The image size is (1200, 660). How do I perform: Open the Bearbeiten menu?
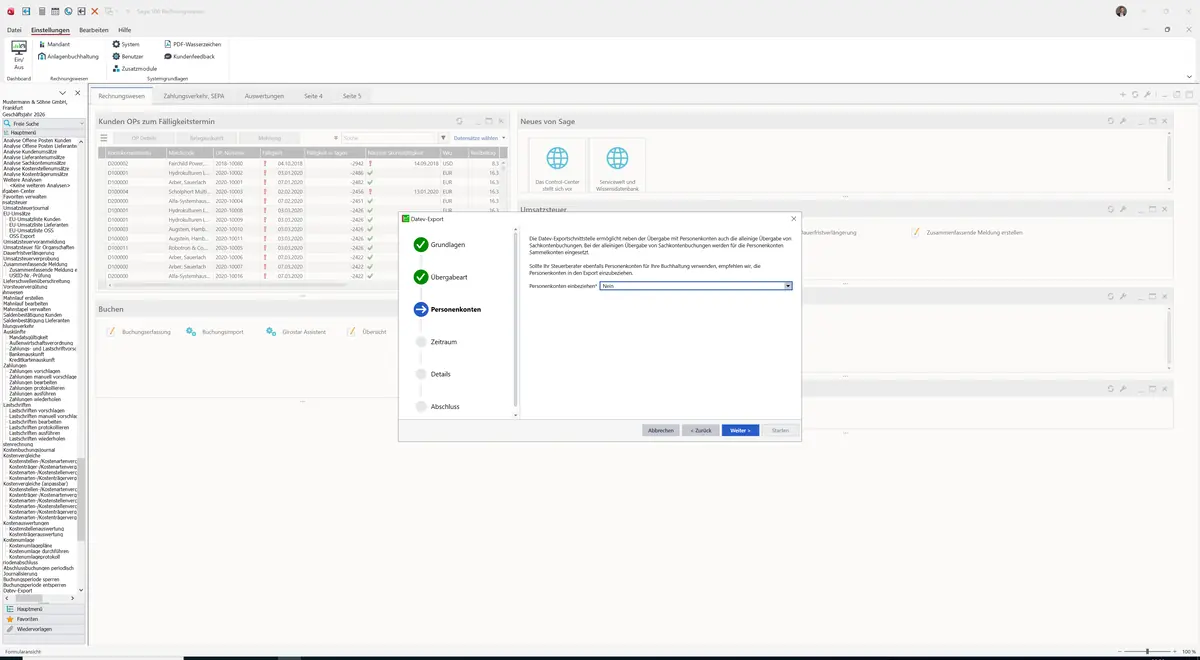[x=94, y=30]
